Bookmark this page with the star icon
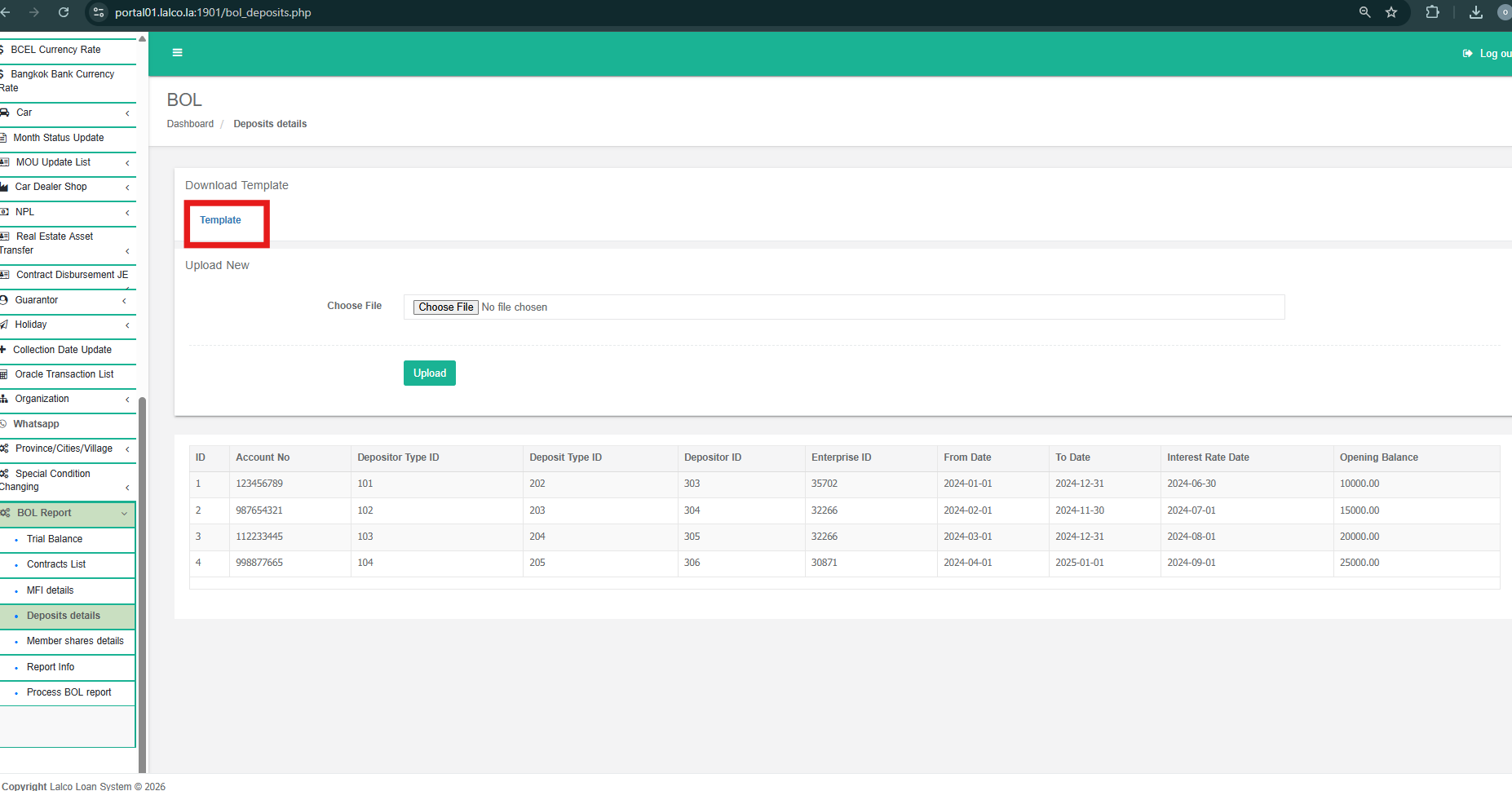Image resolution: width=1512 pixels, height=791 pixels. pyautogui.click(x=1391, y=12)
